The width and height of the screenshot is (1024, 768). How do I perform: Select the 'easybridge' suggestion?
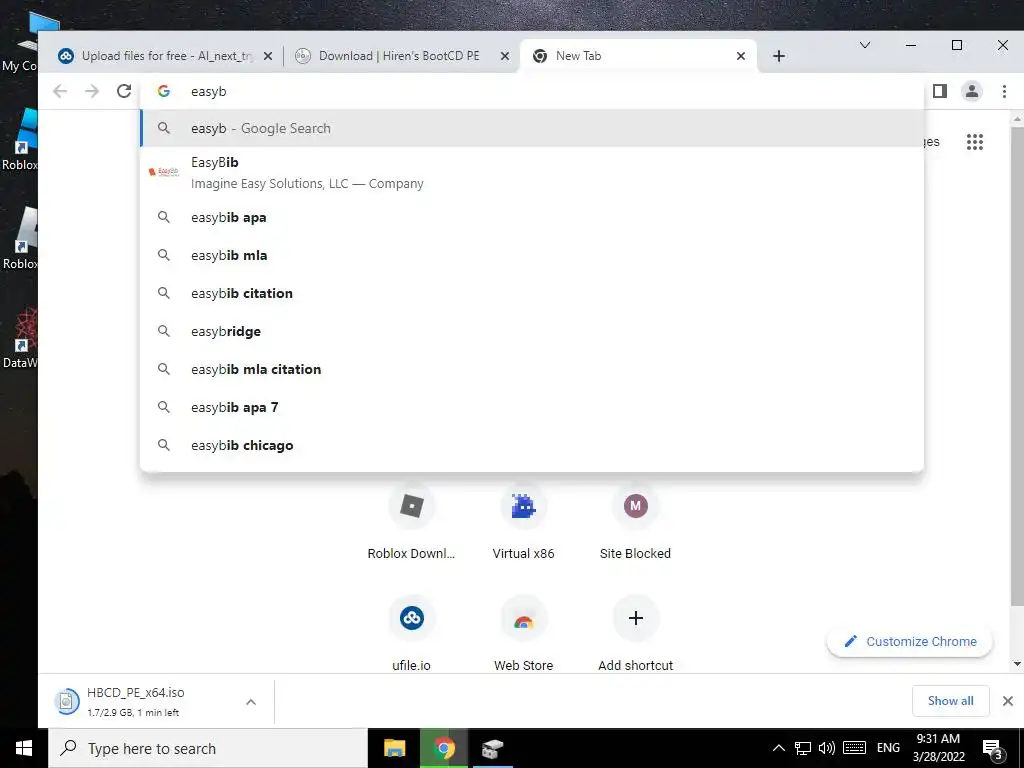(532, 331)
